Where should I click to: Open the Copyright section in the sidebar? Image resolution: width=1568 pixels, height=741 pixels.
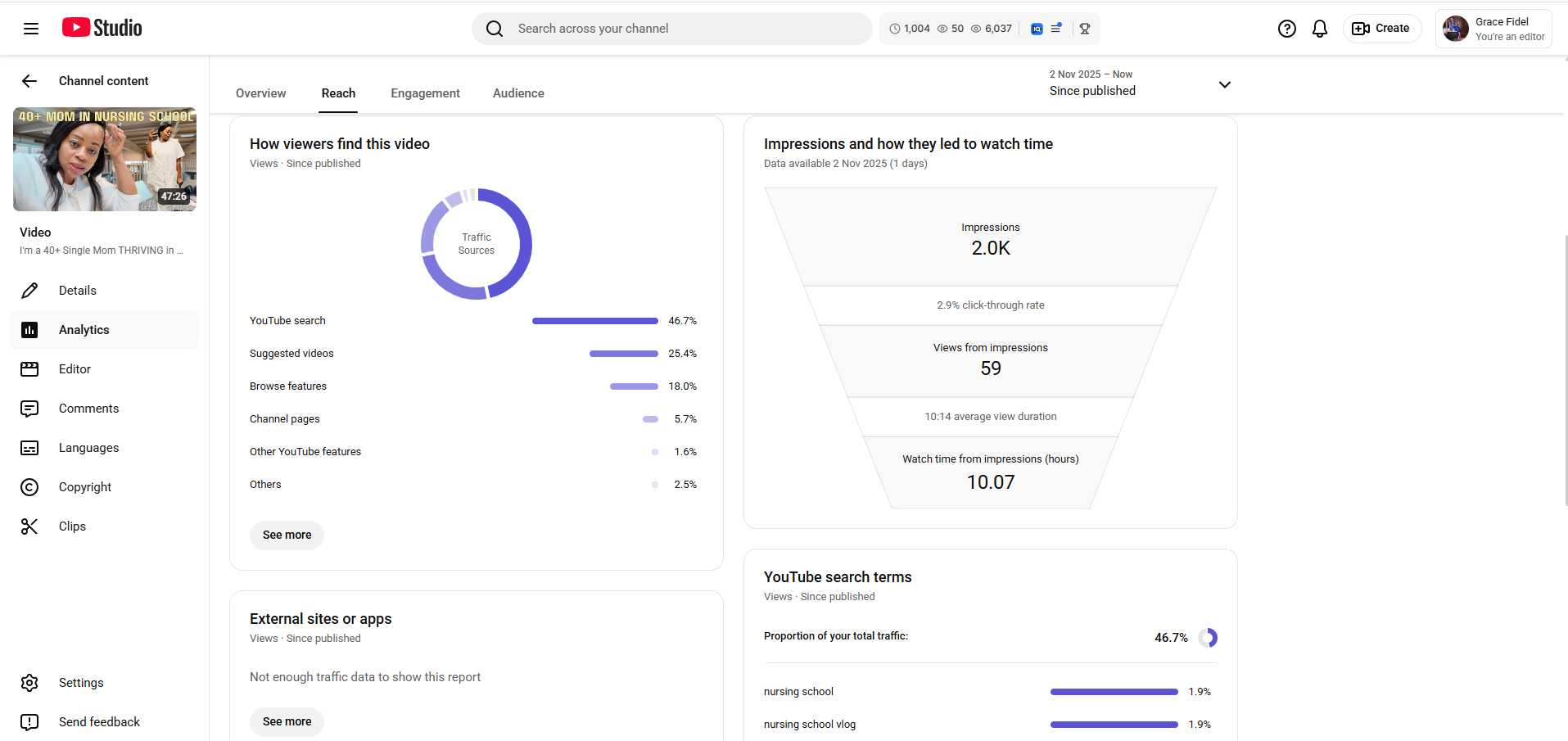(x=84, y=487)
